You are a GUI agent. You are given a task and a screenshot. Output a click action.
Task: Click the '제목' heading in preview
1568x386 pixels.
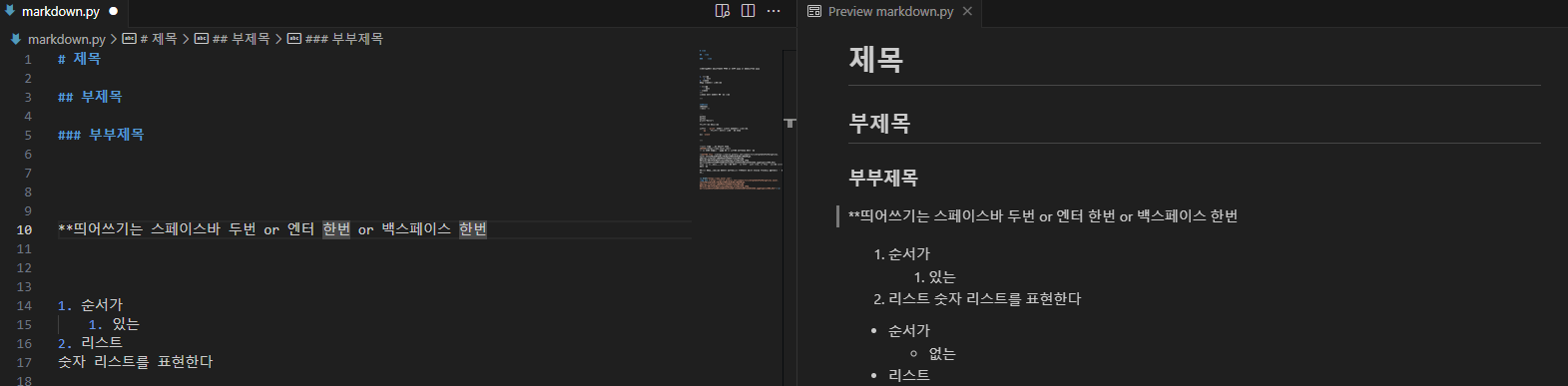pos(875,60)
